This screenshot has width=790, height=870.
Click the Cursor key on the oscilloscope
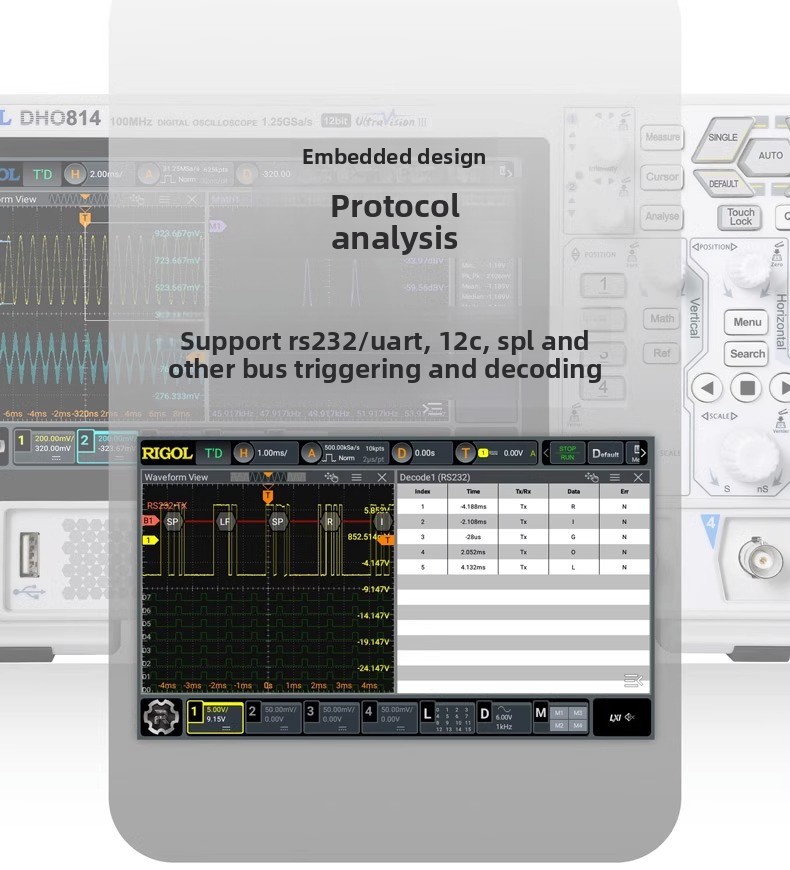[662, 177]
